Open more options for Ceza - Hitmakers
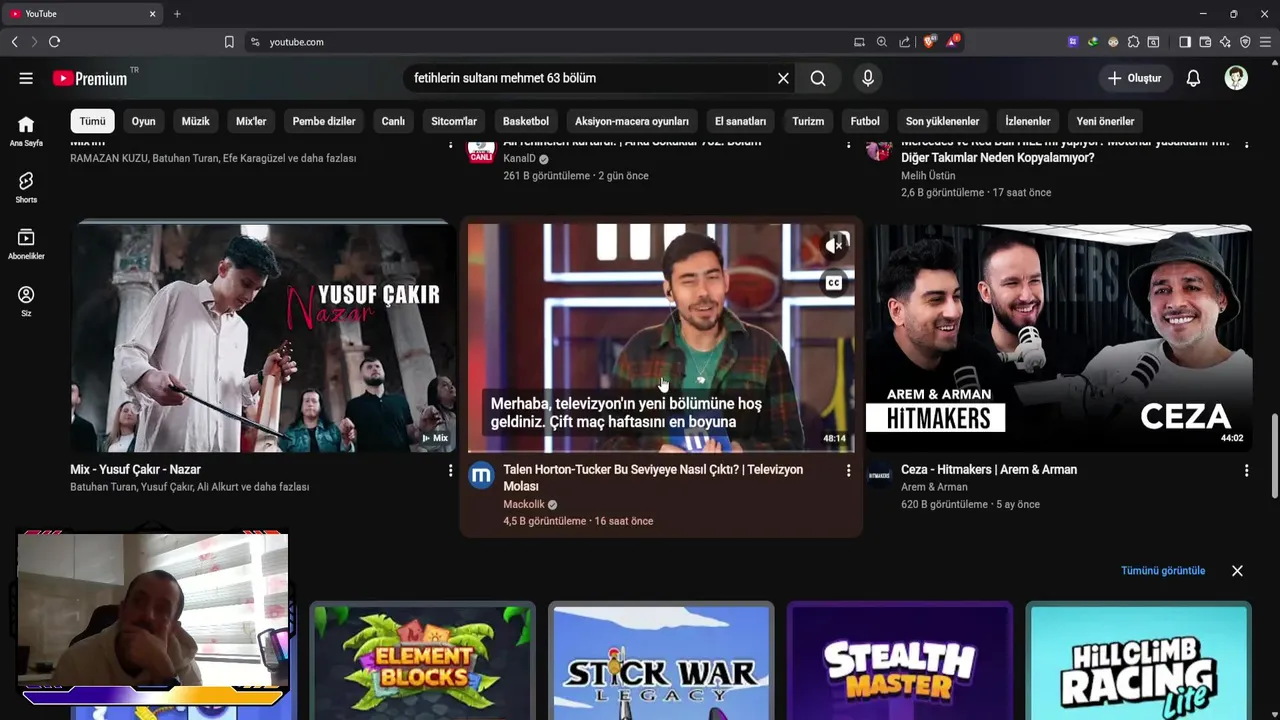1280x720 pixels. [1246, 470]
